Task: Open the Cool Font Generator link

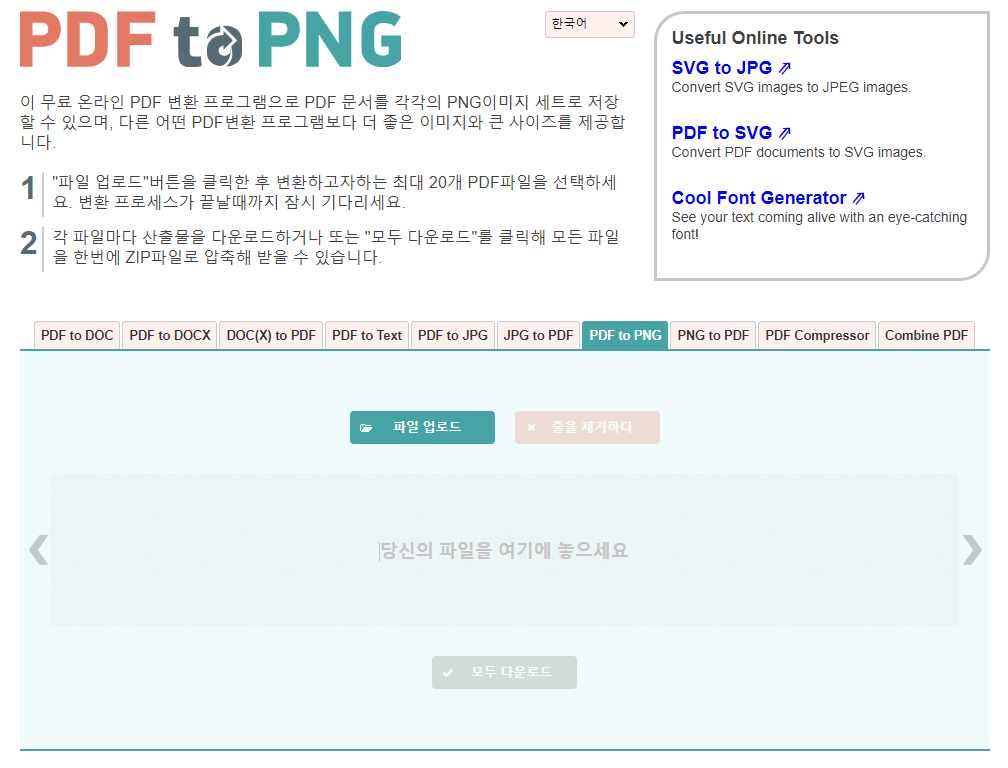Action: pyautogui.click(x=759, y=197)
